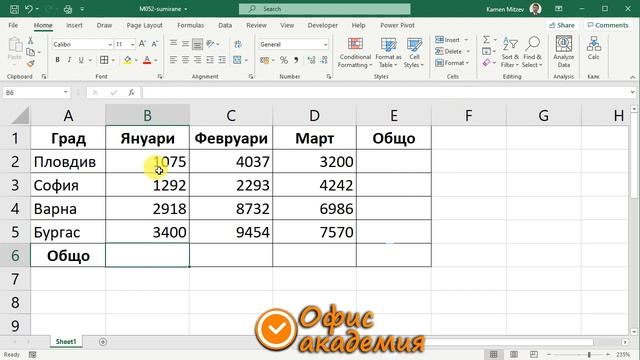The height and width of the screenshot is (360, 640).
Task: Toggle Italic formatting
Action: (69, 60)
